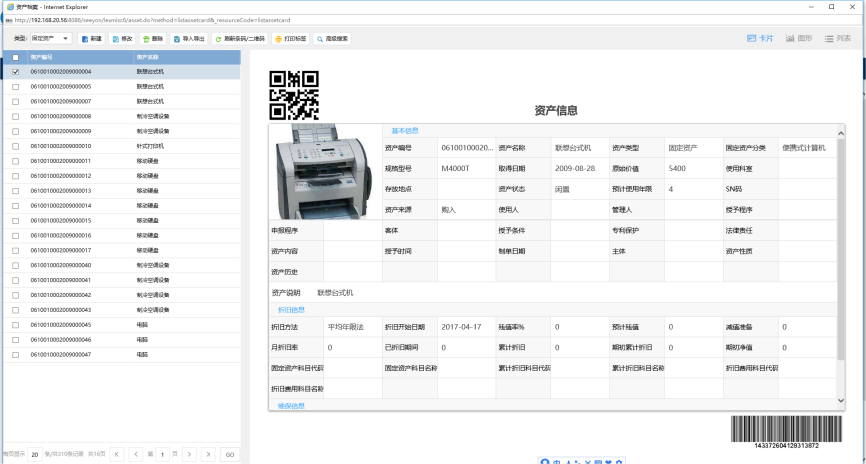Uncheck the row for asset 0610010002009000004
Viewport: 866px width, 464px height.
(x=15, y=72)
